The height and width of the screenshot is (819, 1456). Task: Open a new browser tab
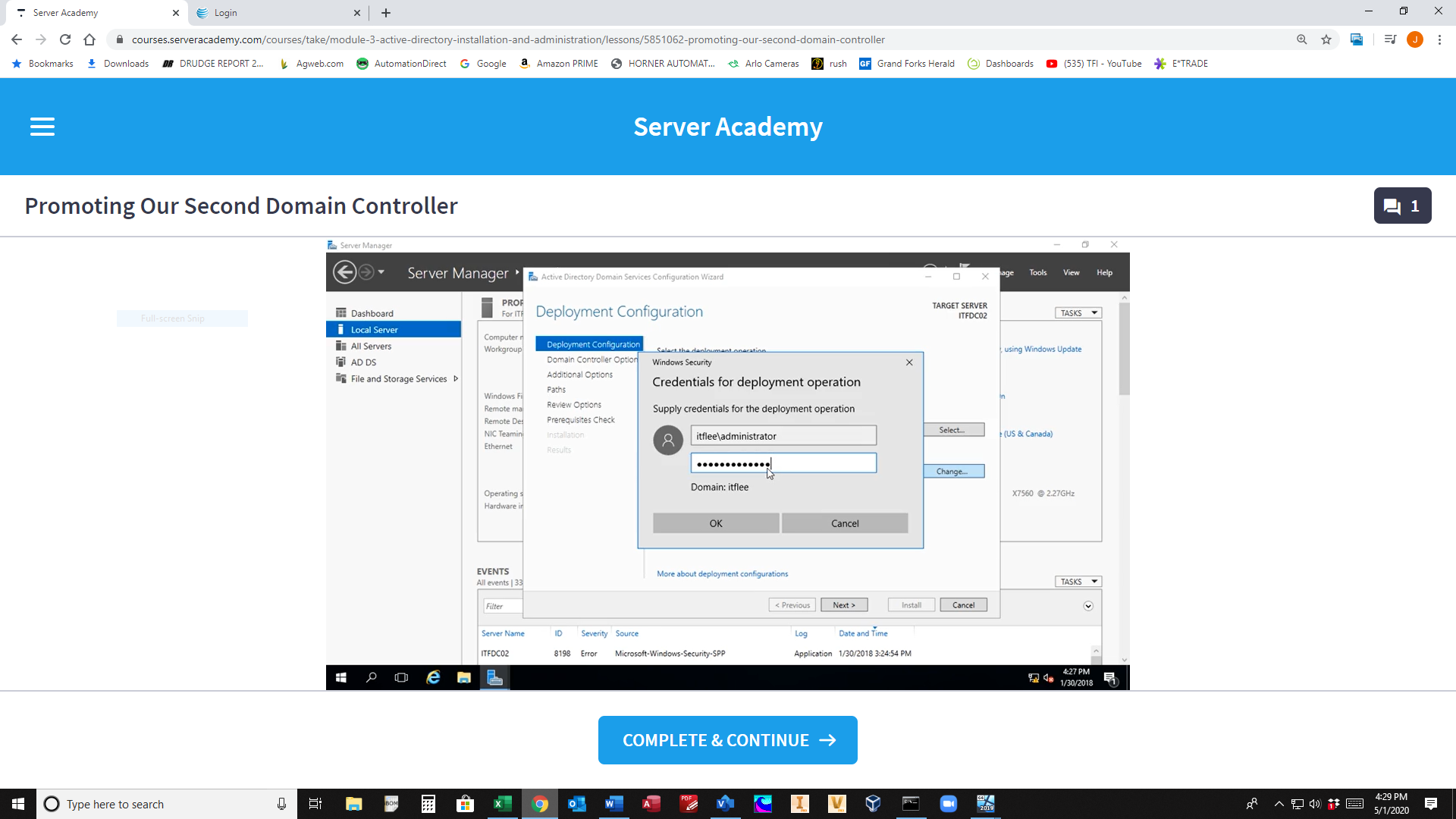(x=386, y=13)
